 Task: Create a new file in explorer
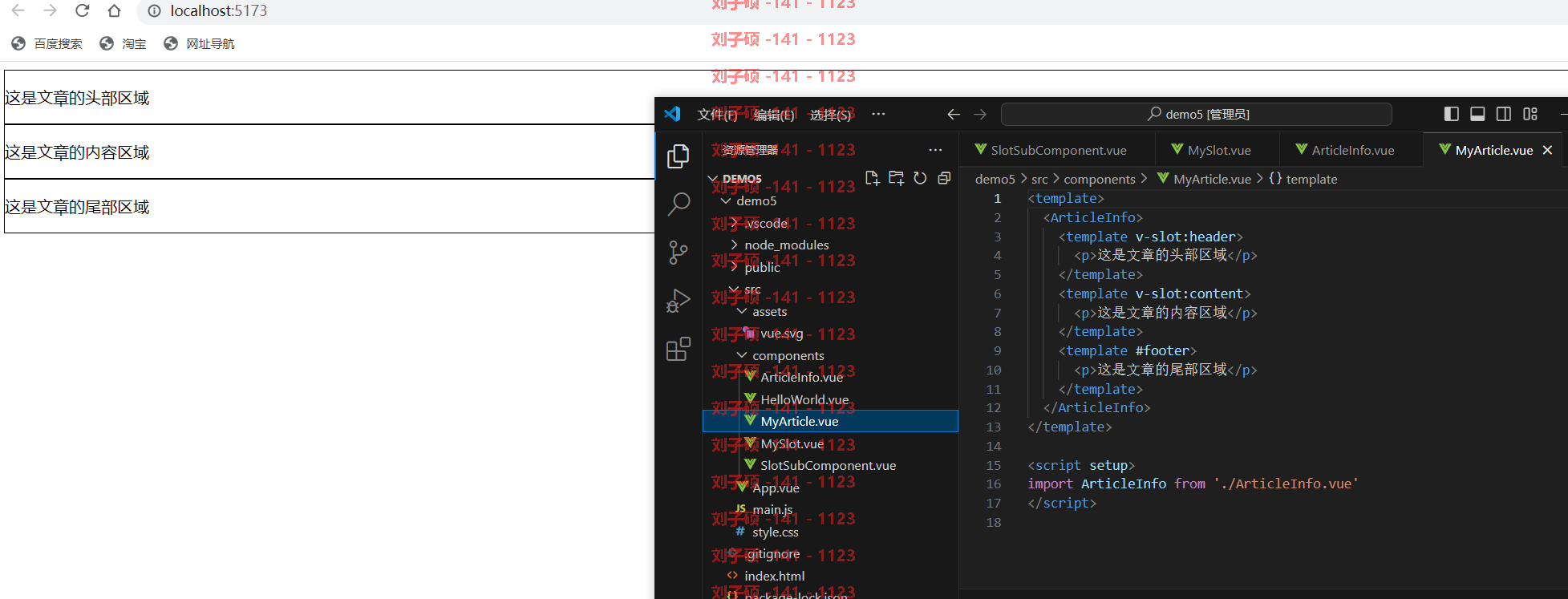click(873, 178)
